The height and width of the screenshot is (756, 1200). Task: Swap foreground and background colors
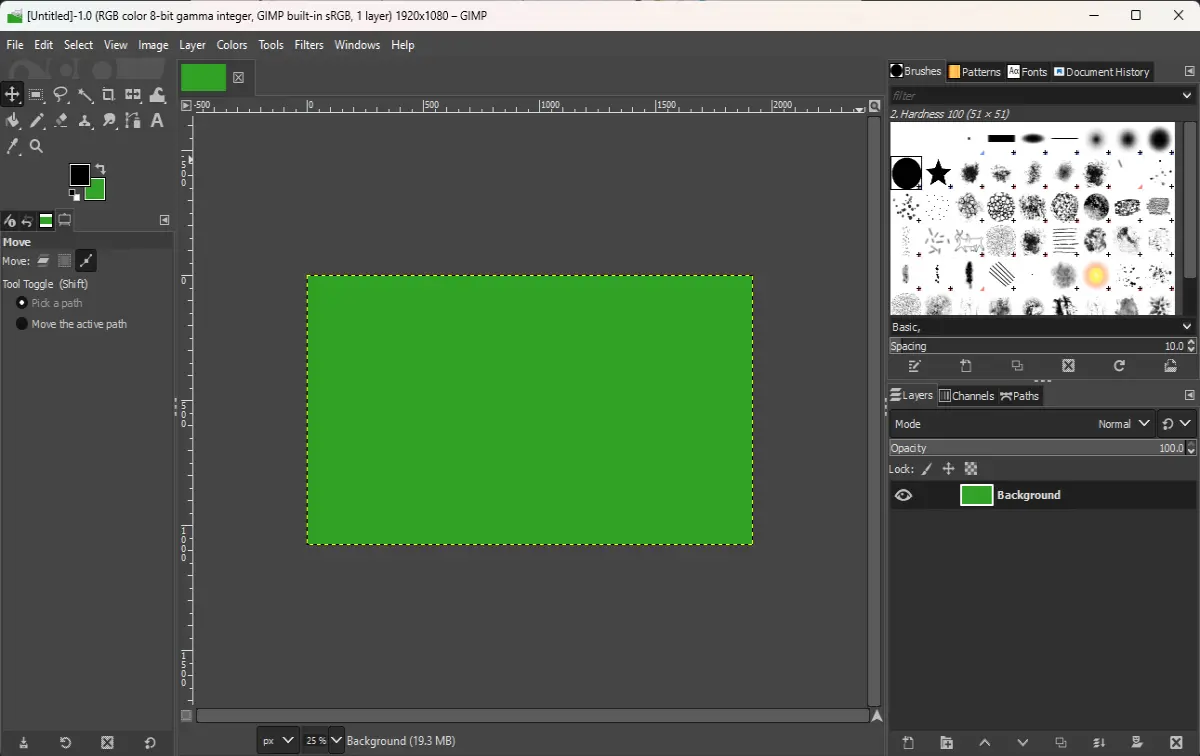100,169
